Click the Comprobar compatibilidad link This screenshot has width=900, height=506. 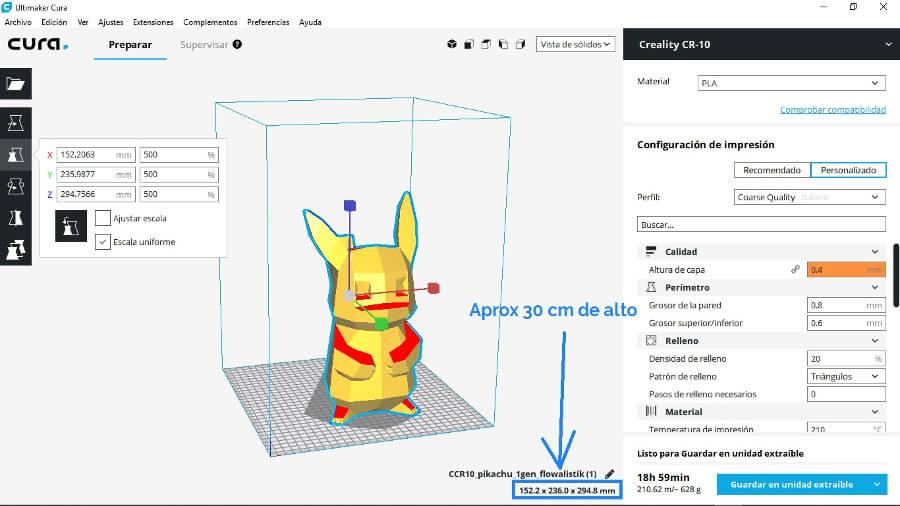coord(833,110)
